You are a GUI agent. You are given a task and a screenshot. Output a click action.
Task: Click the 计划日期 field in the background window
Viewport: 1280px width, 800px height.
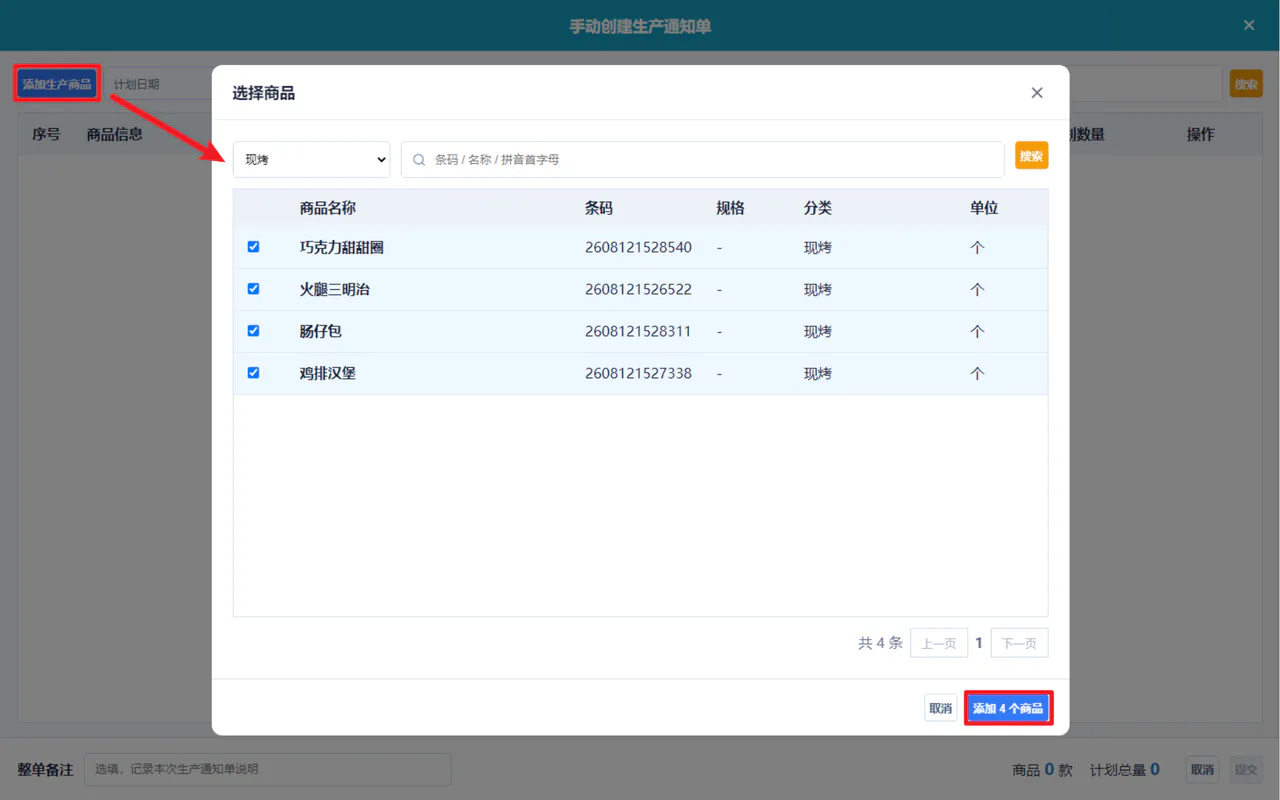[158, 84]
